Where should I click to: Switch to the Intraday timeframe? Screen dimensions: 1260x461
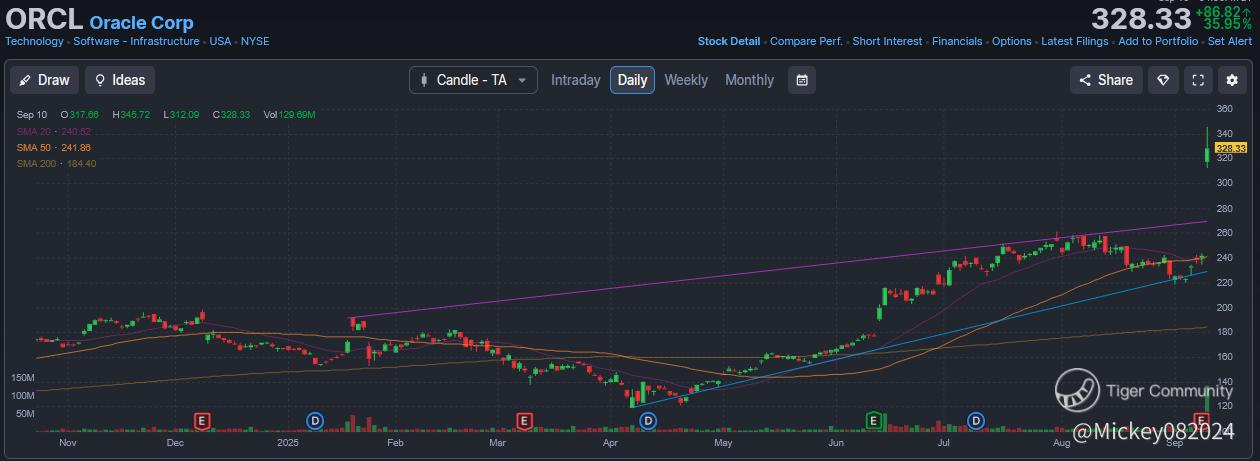coord(576,80)
